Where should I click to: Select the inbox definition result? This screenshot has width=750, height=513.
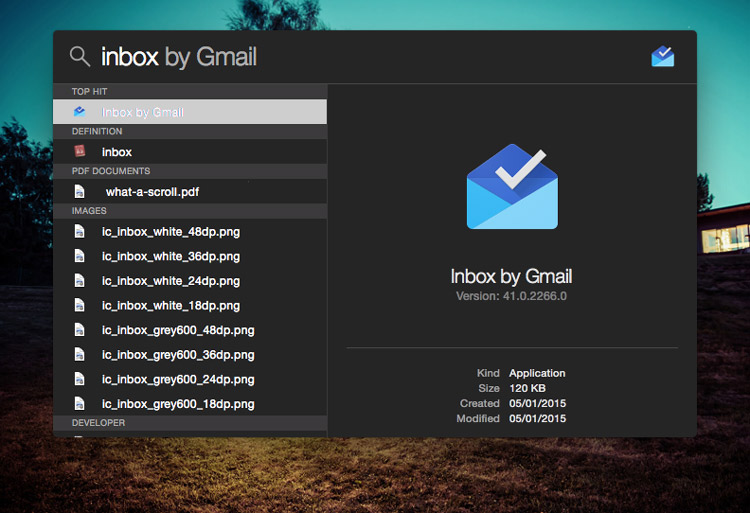click(x=117, y=152)
